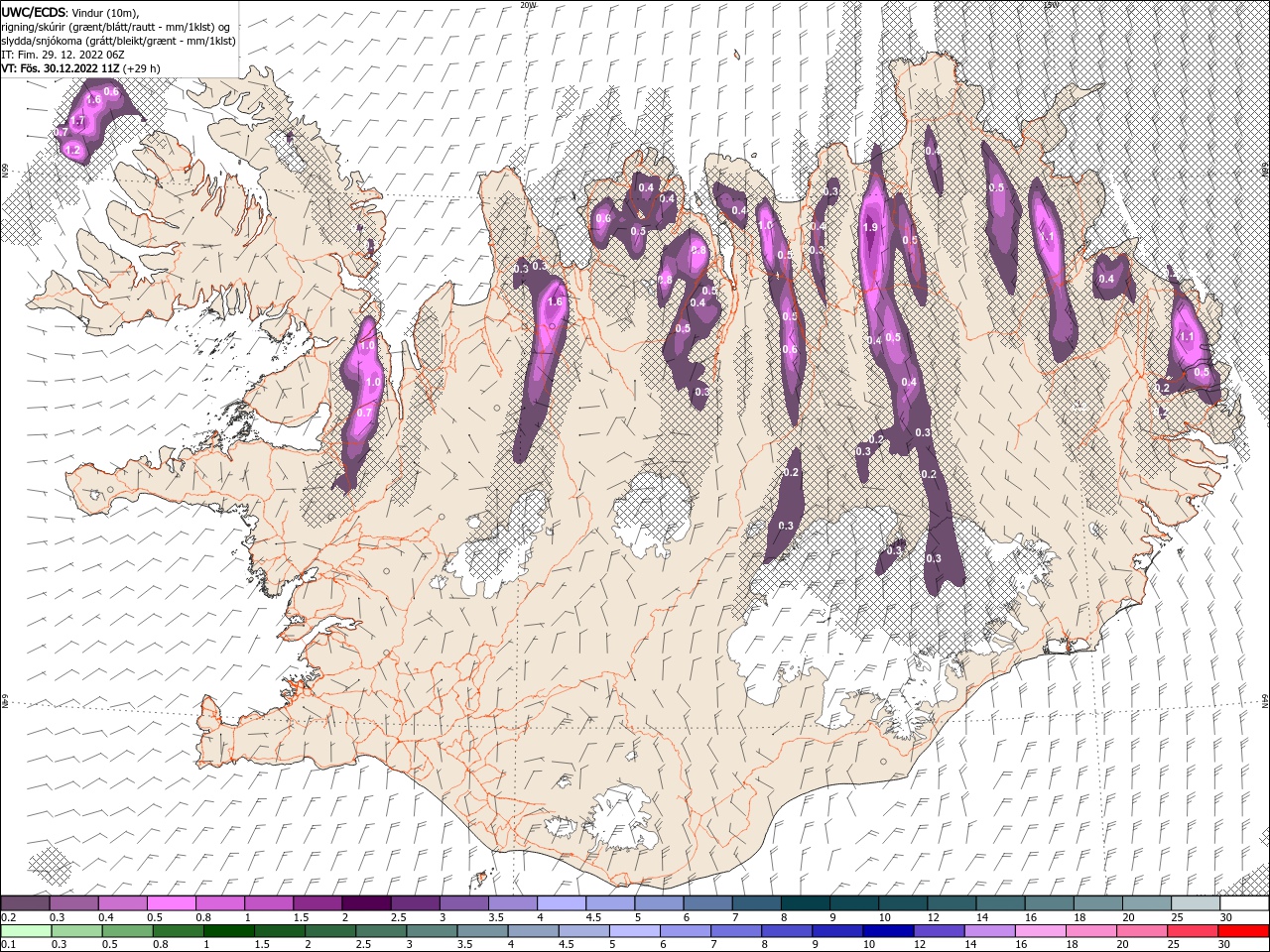This screenshot has width=1270, height=952.
Task: Pick the light pink rain swatch starting at 16
Action: click(x=1040, y=931)
